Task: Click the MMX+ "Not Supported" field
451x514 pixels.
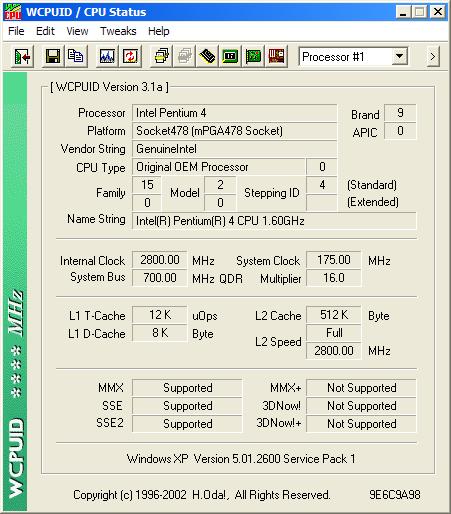Action: pos(361,388)
